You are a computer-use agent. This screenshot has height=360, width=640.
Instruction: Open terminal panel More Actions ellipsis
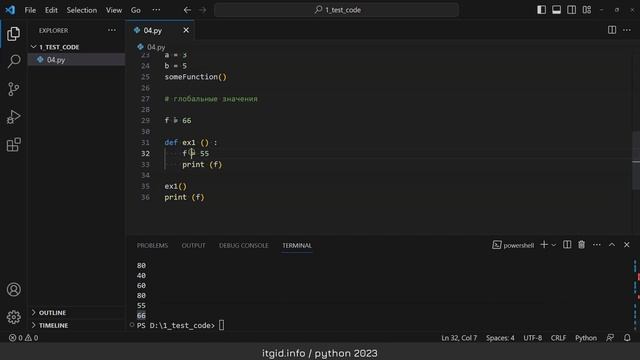[596, 244]
